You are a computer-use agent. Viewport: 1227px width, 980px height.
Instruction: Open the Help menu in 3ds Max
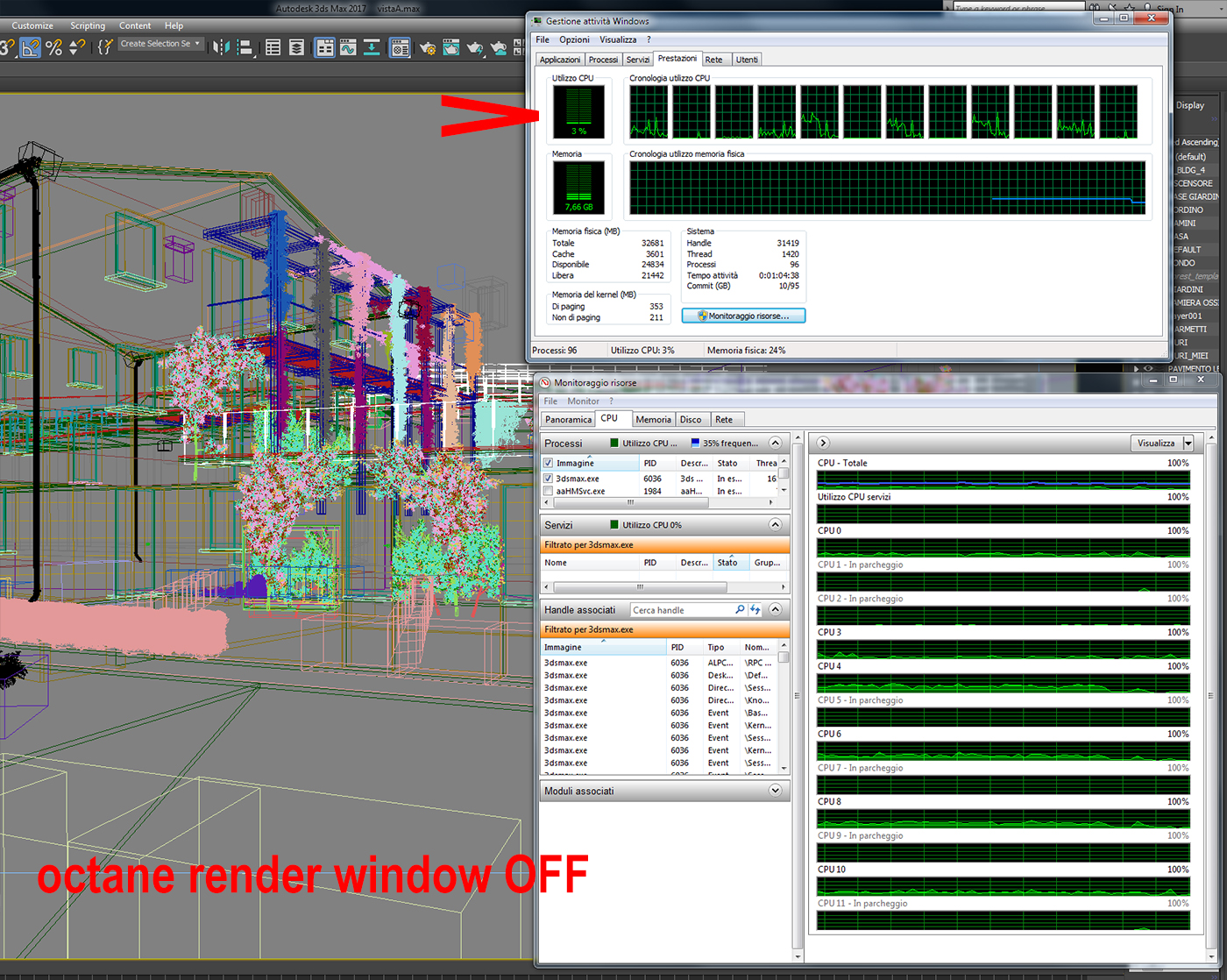point(174,25)
